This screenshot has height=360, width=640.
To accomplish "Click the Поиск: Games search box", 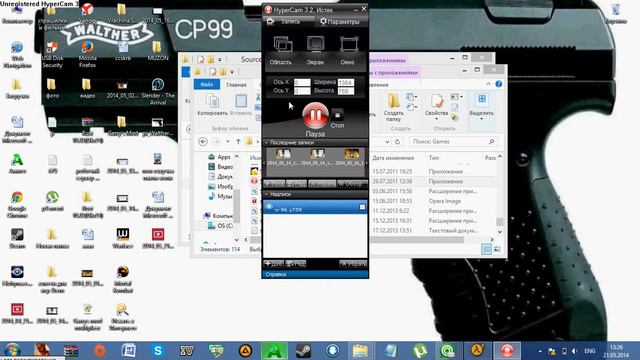I will (452, 142).
